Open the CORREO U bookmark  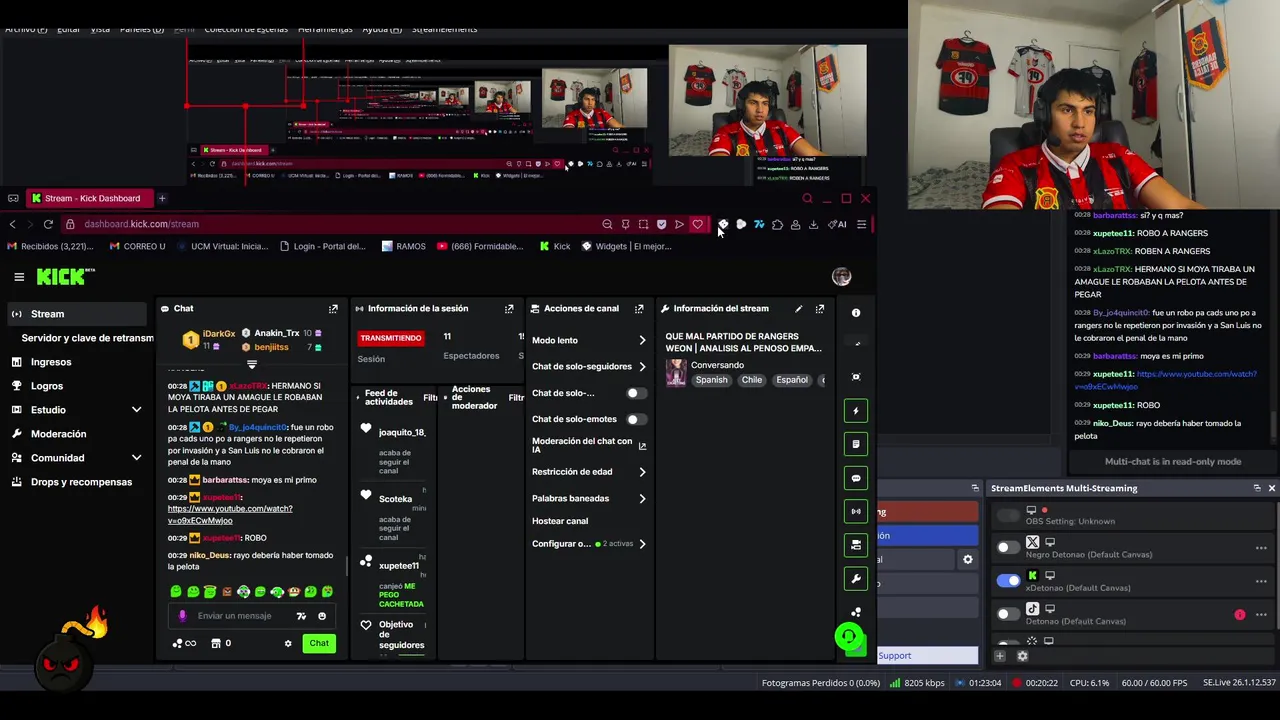137,246
